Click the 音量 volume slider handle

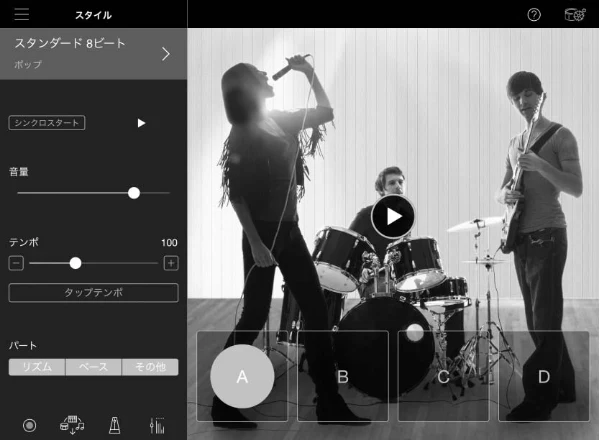(134, 193)
